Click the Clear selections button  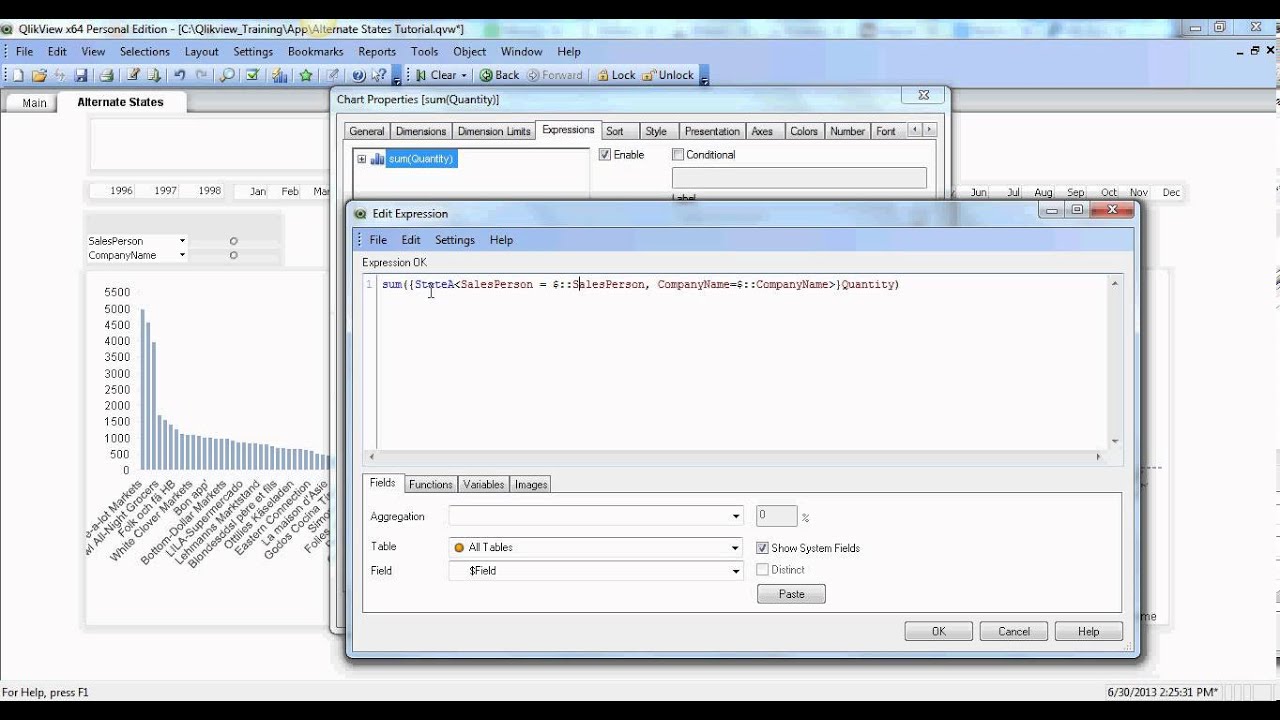pyautogui.click(x=436, y=75)
